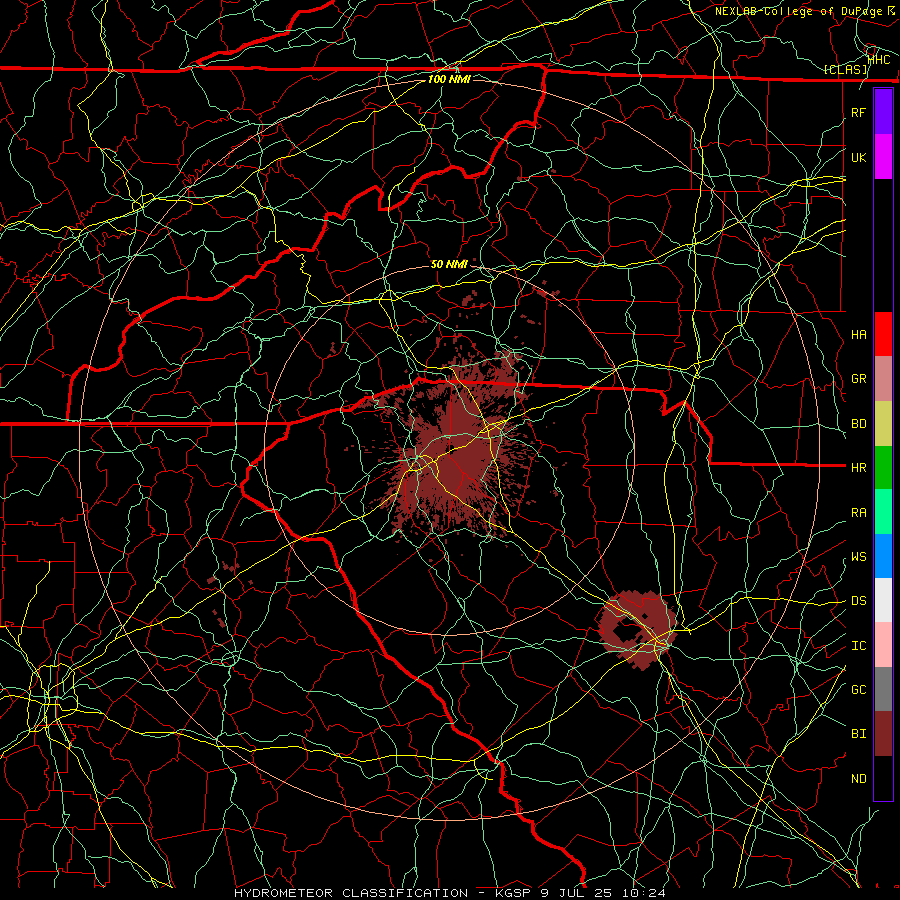Click the RF purple legend swatch
The image size is (900, 900).
tap(883, 112)
